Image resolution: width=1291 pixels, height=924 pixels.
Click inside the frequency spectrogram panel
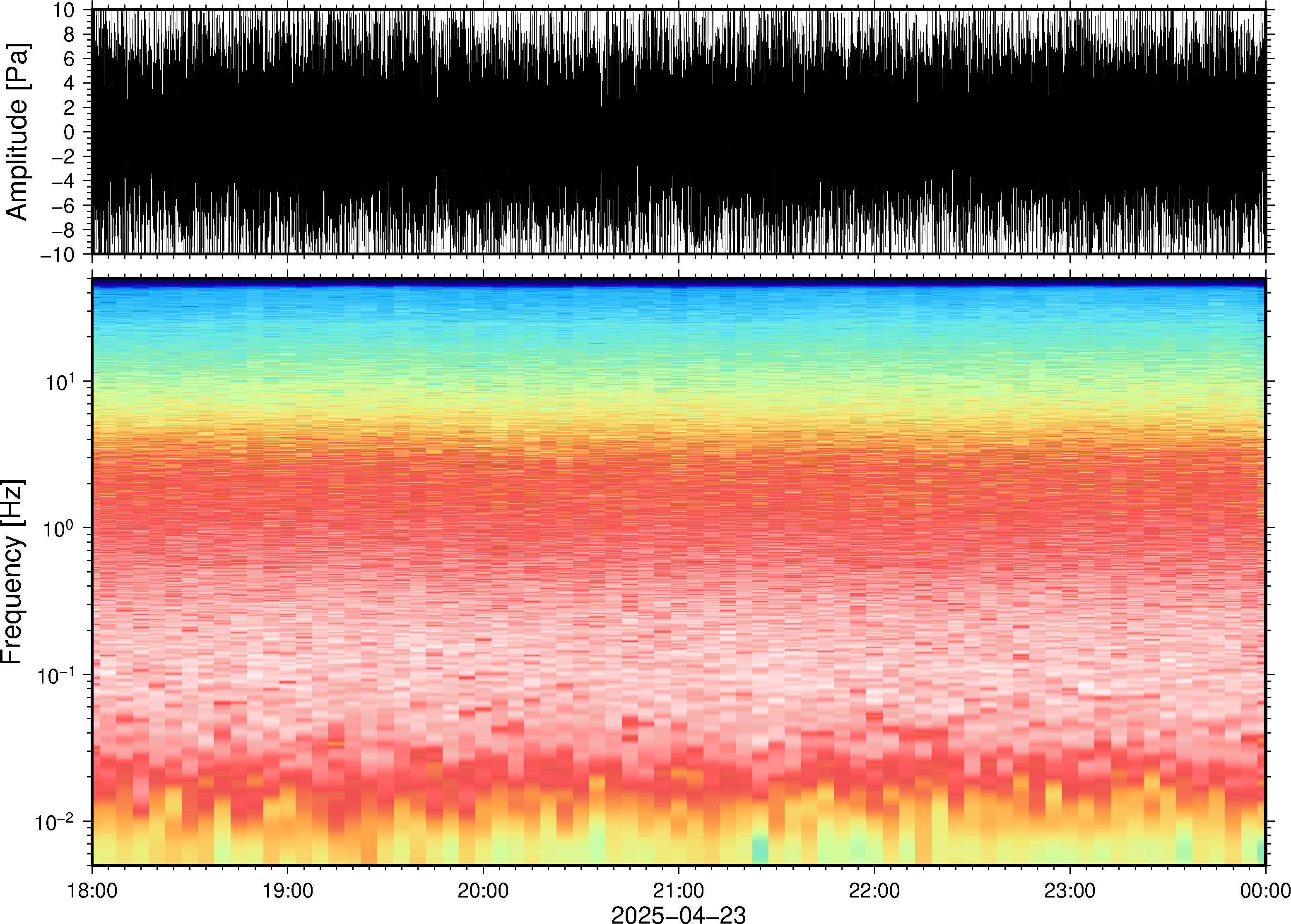[679, 572]
